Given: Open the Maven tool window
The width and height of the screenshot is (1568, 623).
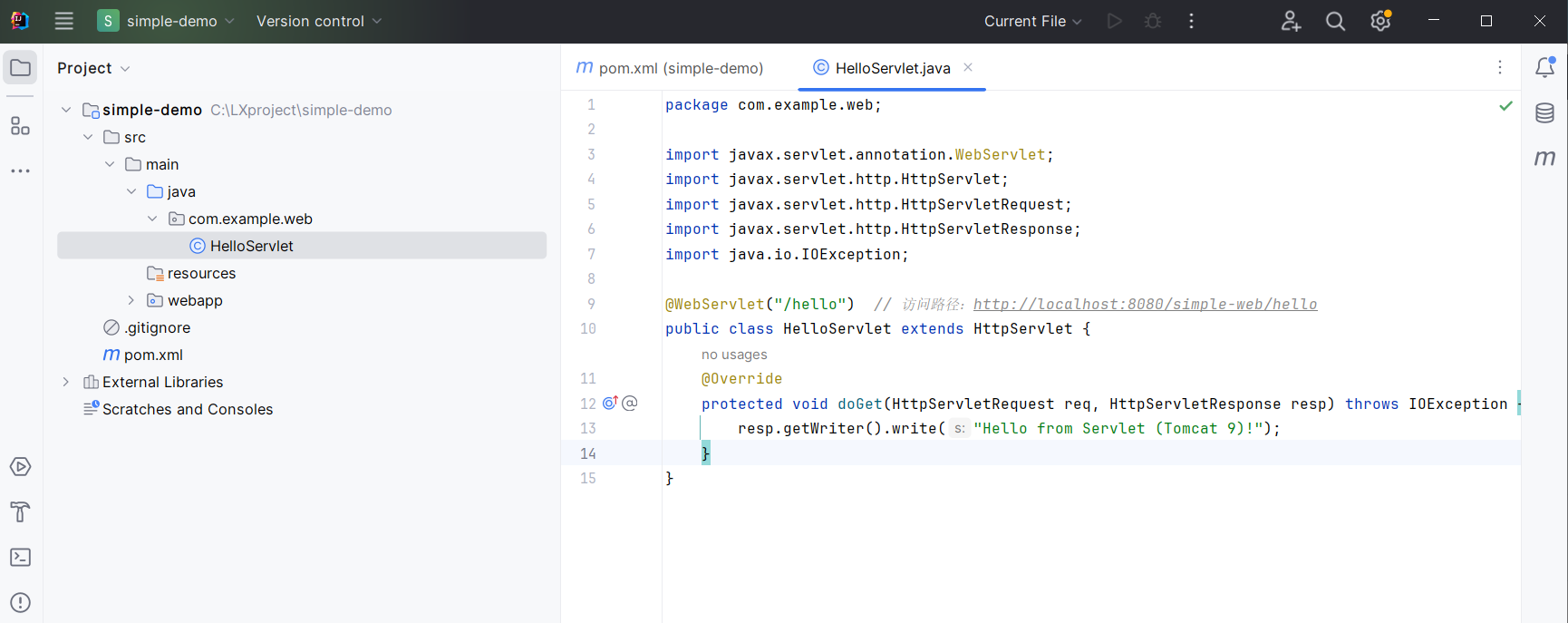Looking at the screenshot, I should point(1545,158).
